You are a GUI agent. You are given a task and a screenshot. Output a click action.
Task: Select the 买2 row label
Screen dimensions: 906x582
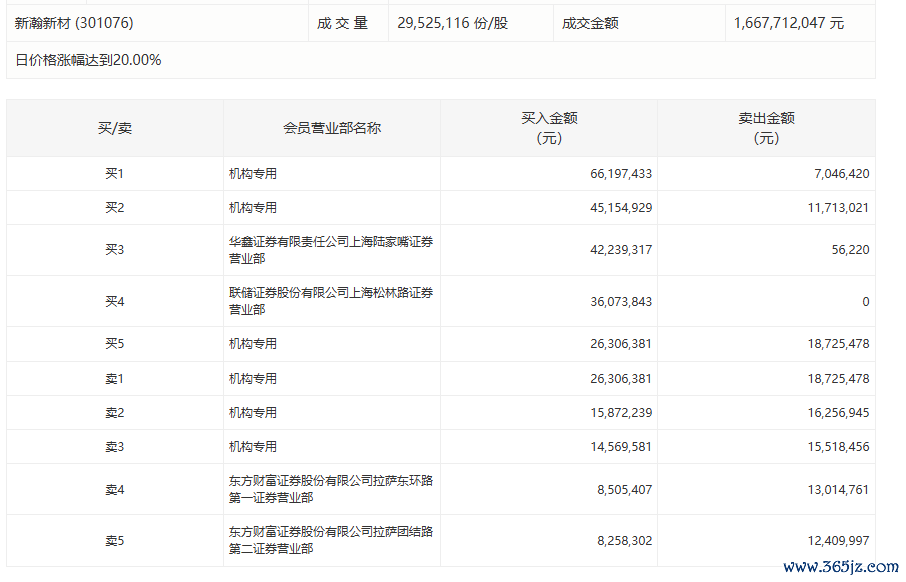(115, 207)
